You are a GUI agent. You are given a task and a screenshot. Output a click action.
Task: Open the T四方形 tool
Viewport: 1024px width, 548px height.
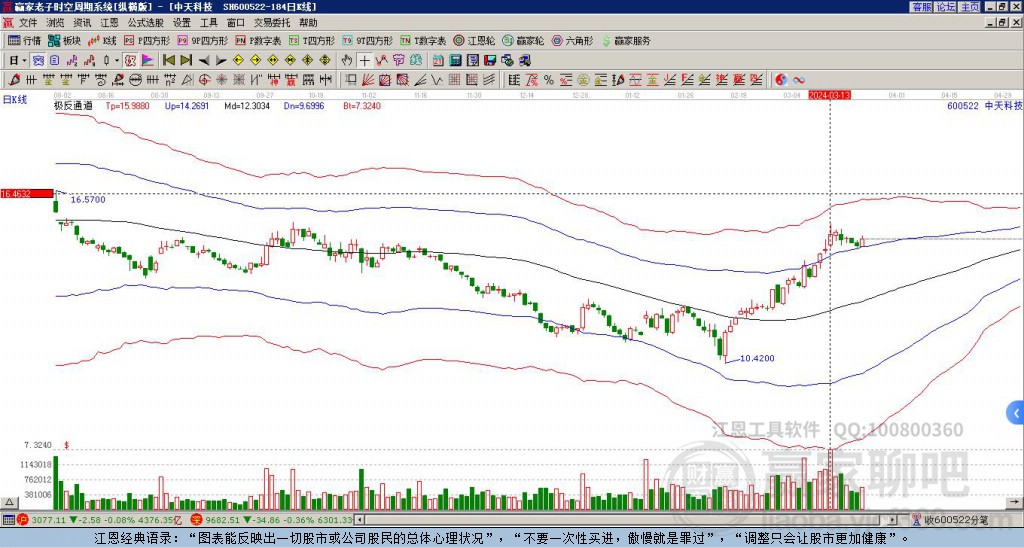click(312, 40)
